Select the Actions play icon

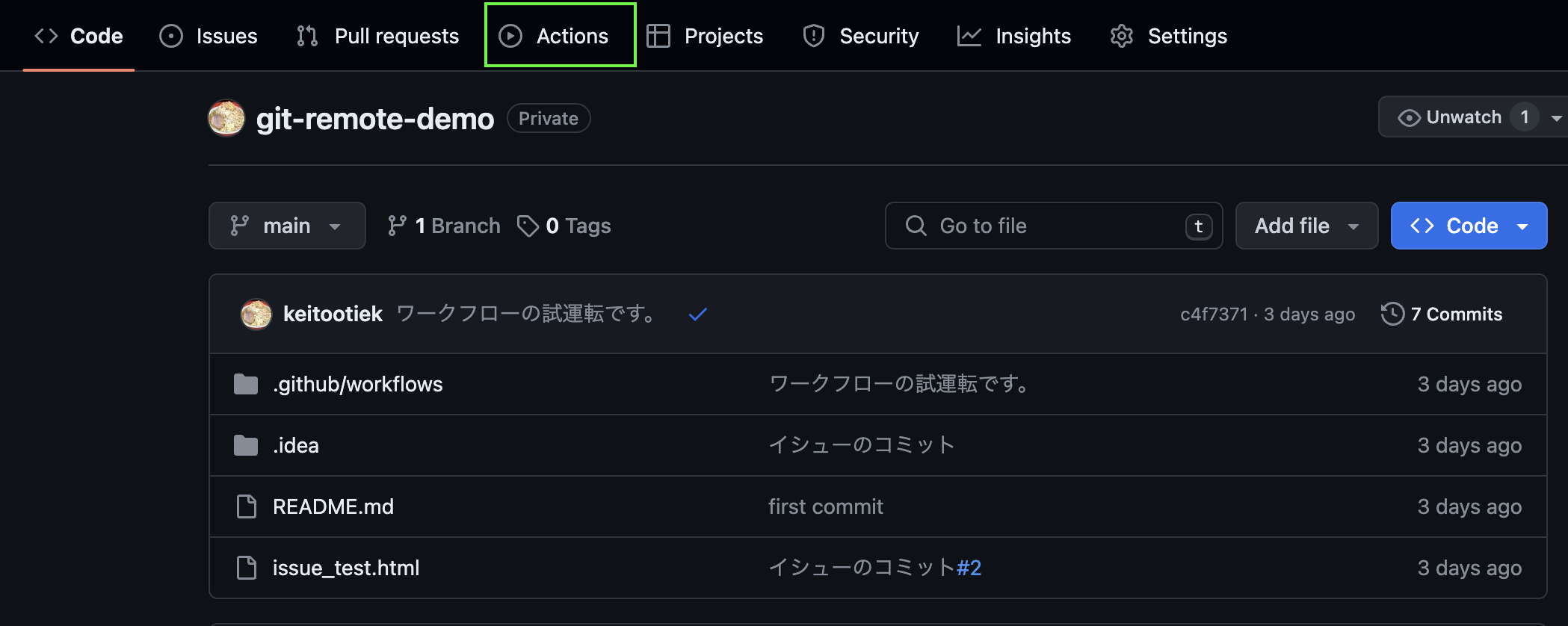pos(512,35)
